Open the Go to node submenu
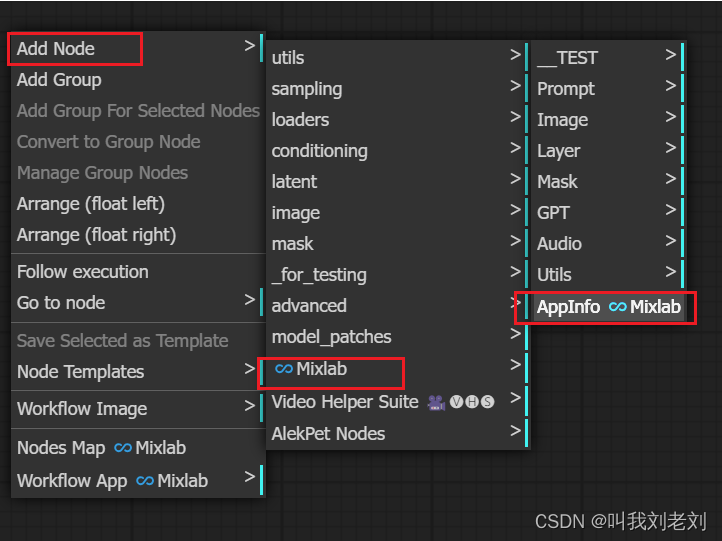The image size is (722, 541). coord(137,302)
